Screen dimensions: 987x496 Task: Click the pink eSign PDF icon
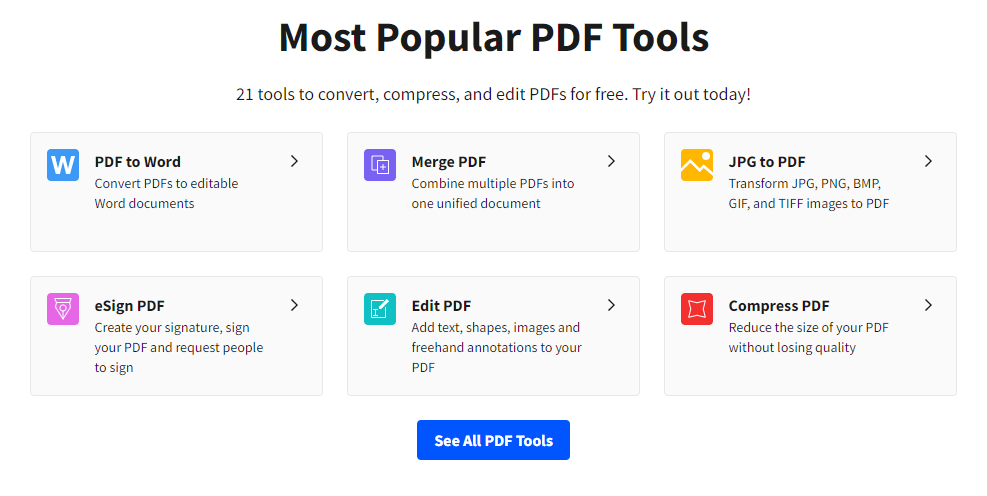pos(63,309)
